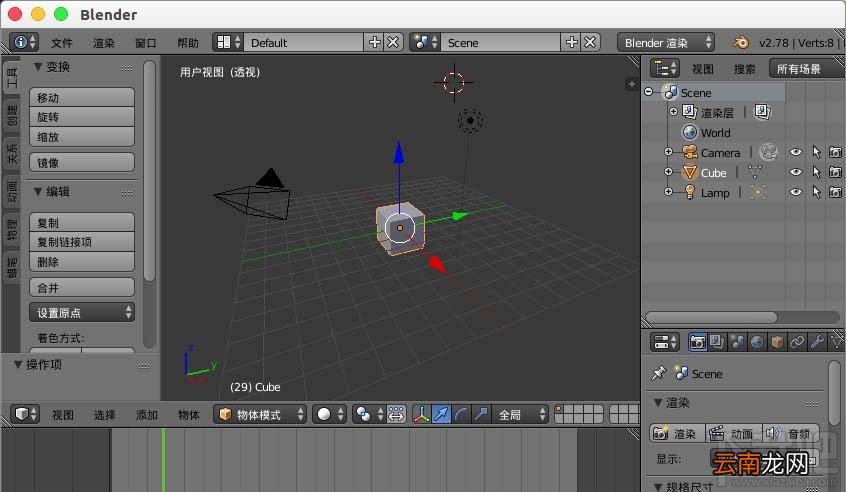Open the 帮助 menu

pyautogui.click(x=188, y=43)
